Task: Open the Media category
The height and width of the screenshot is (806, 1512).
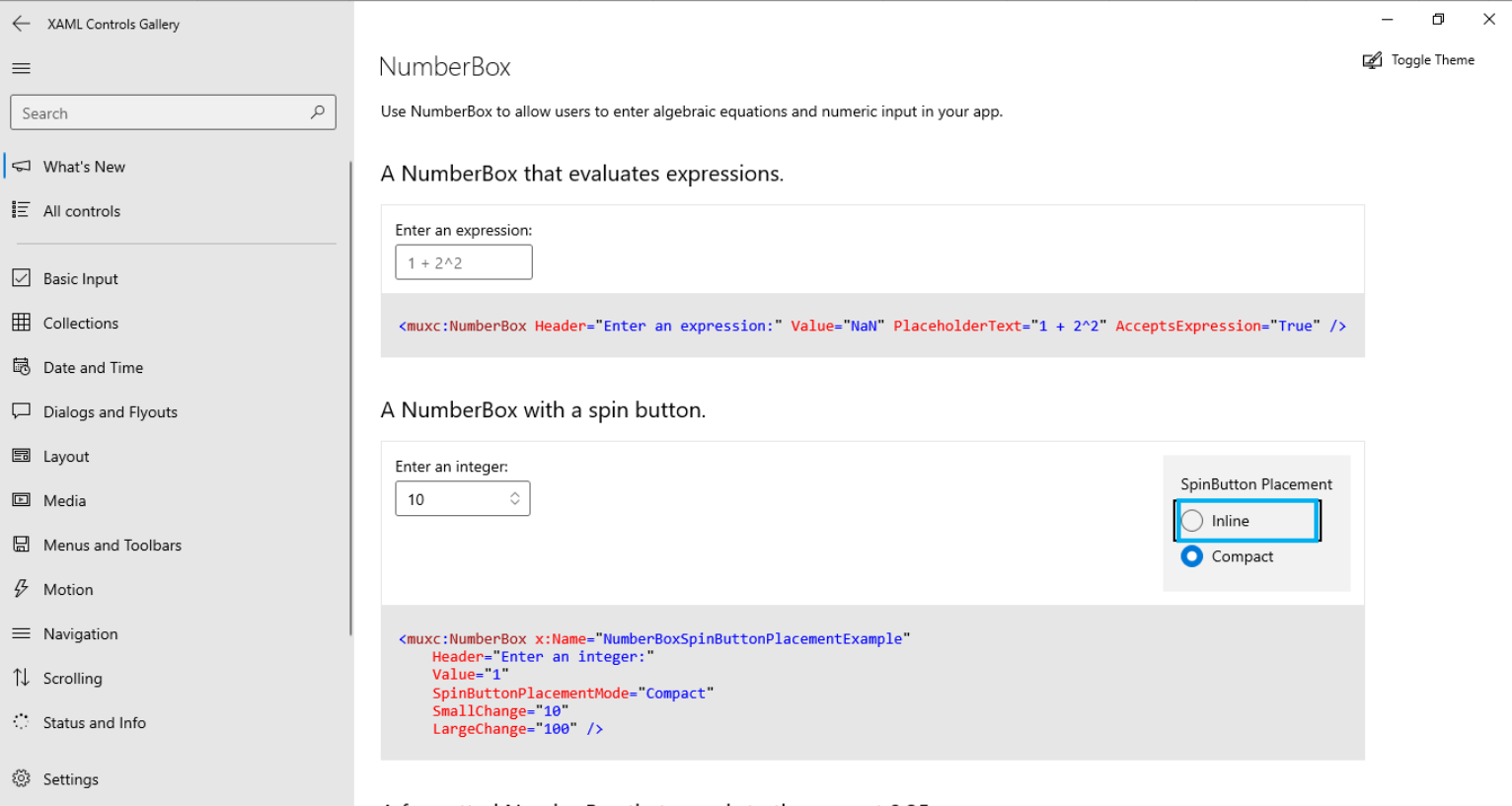Action: click(178, 501)
